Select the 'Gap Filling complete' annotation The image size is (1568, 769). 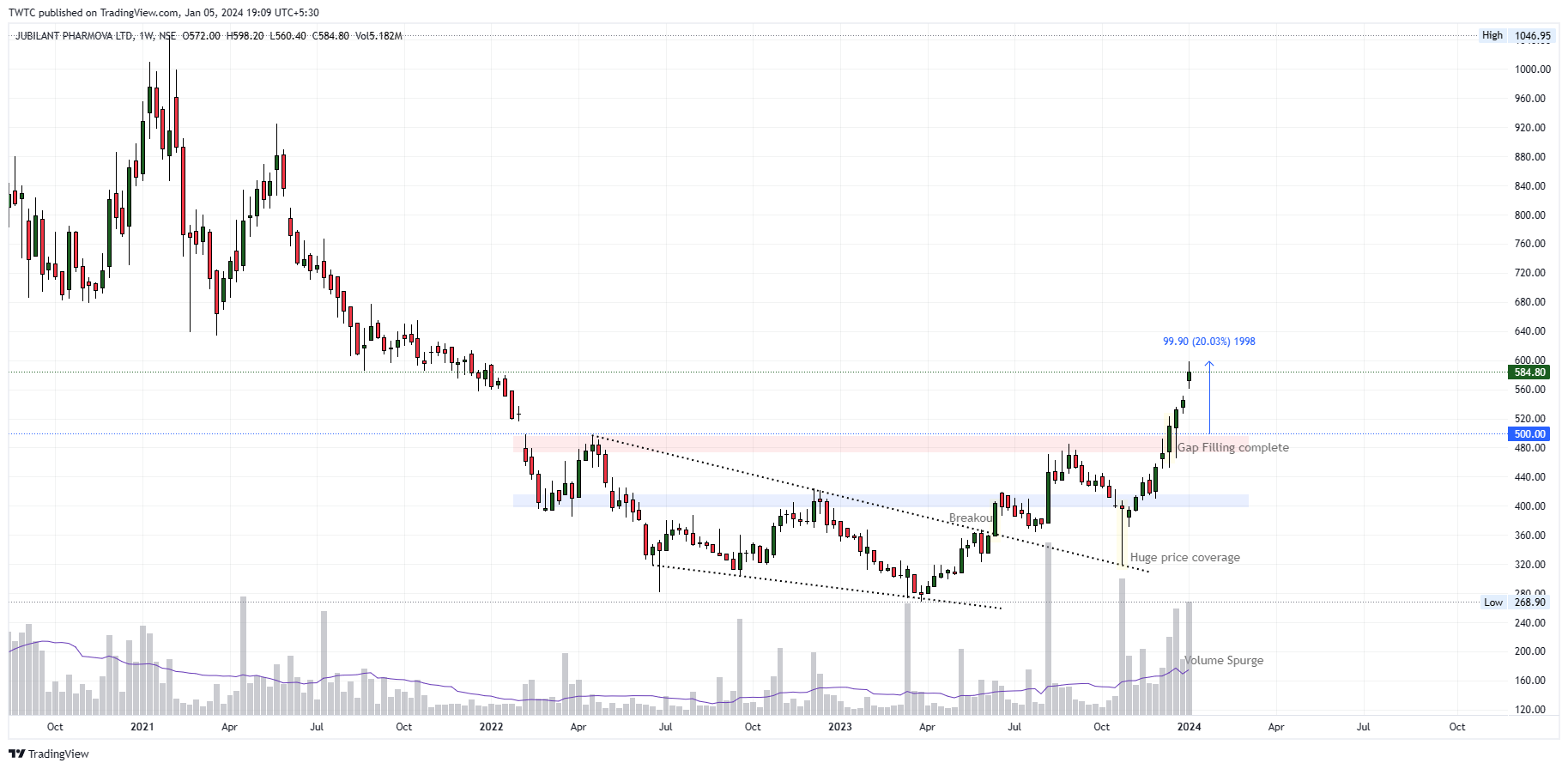pyautogui.click(x=1232, y=447)
